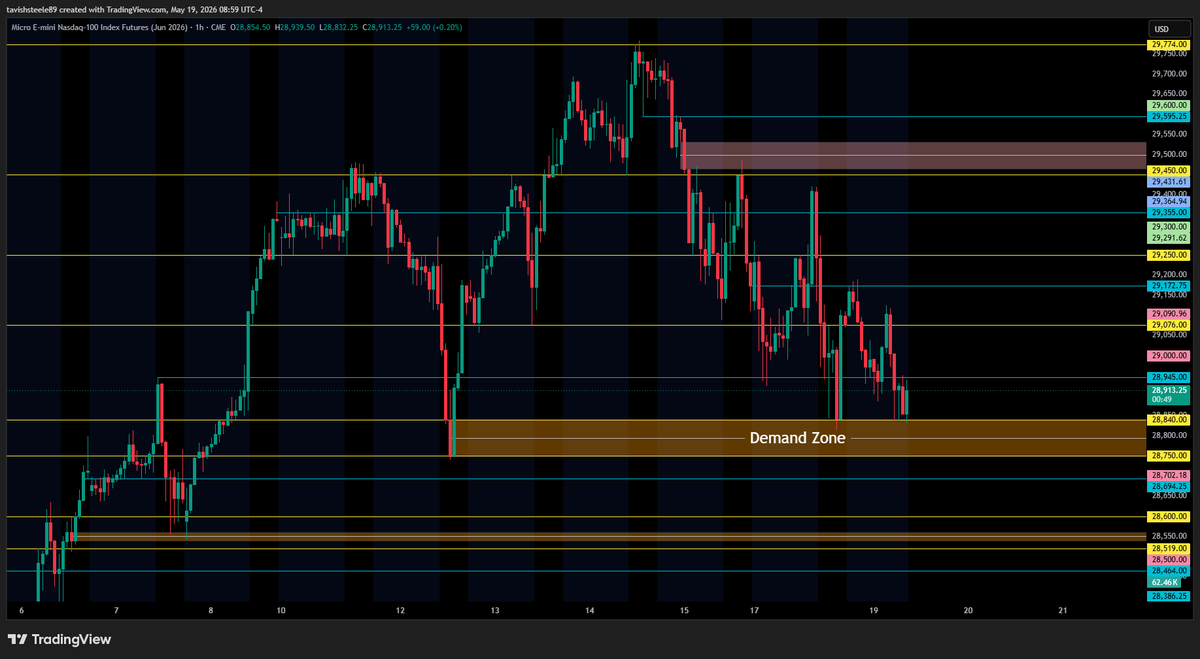Click the 29,090.96 pink price label

[x=1168, y=313]
